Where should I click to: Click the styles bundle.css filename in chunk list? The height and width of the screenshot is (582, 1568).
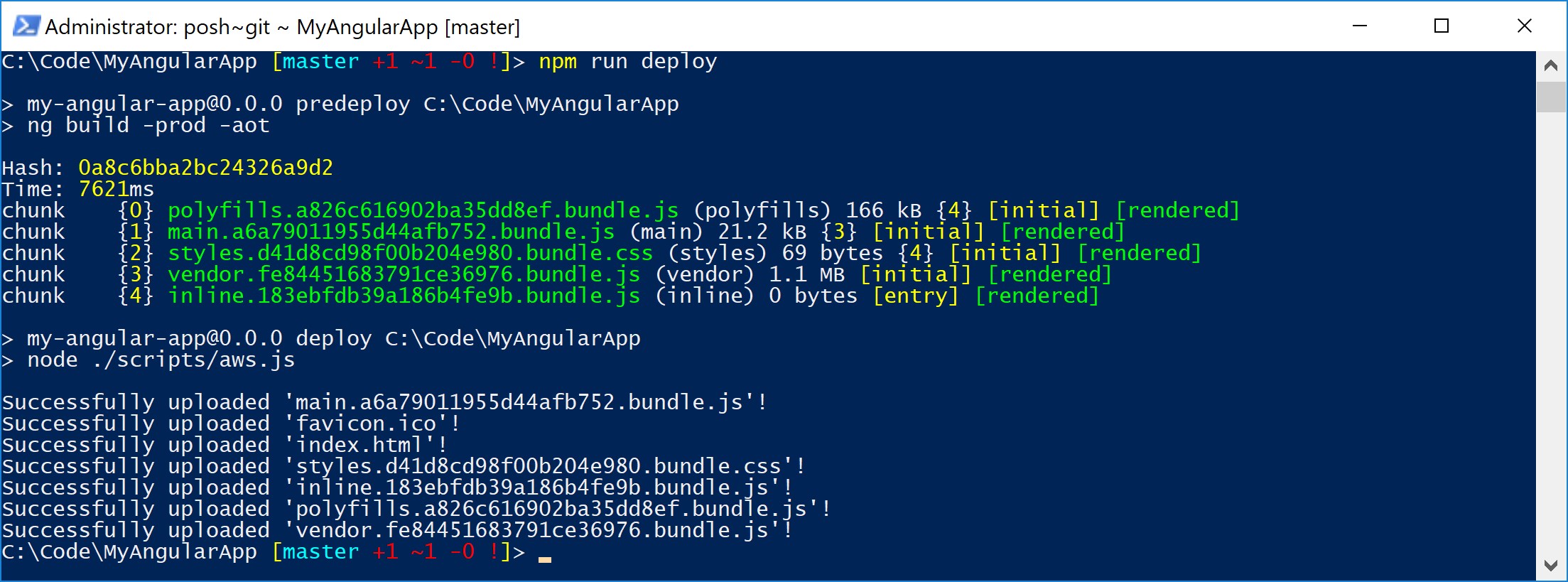(x=410, y=253)
